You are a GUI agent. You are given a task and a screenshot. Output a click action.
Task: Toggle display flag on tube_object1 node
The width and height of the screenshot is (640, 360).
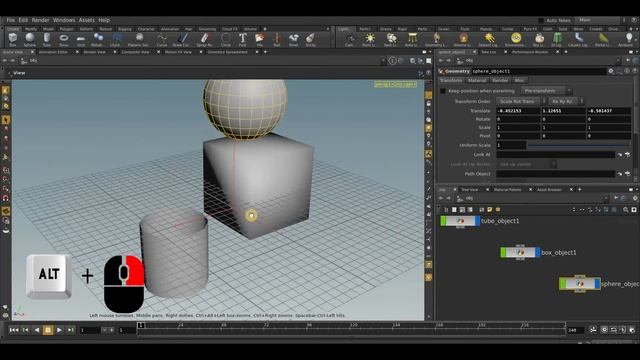[478, 221]
